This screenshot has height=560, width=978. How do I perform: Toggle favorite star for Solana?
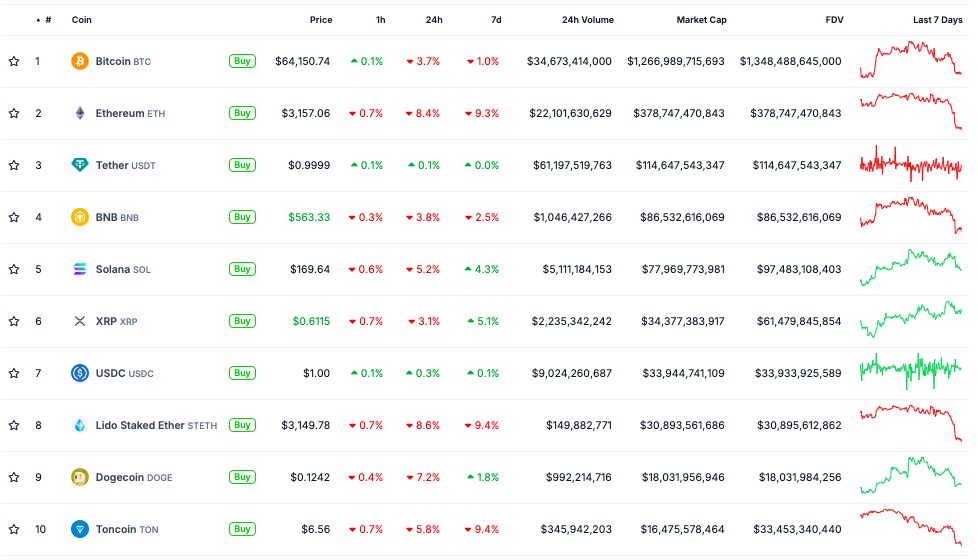click(x=14, y=269)
